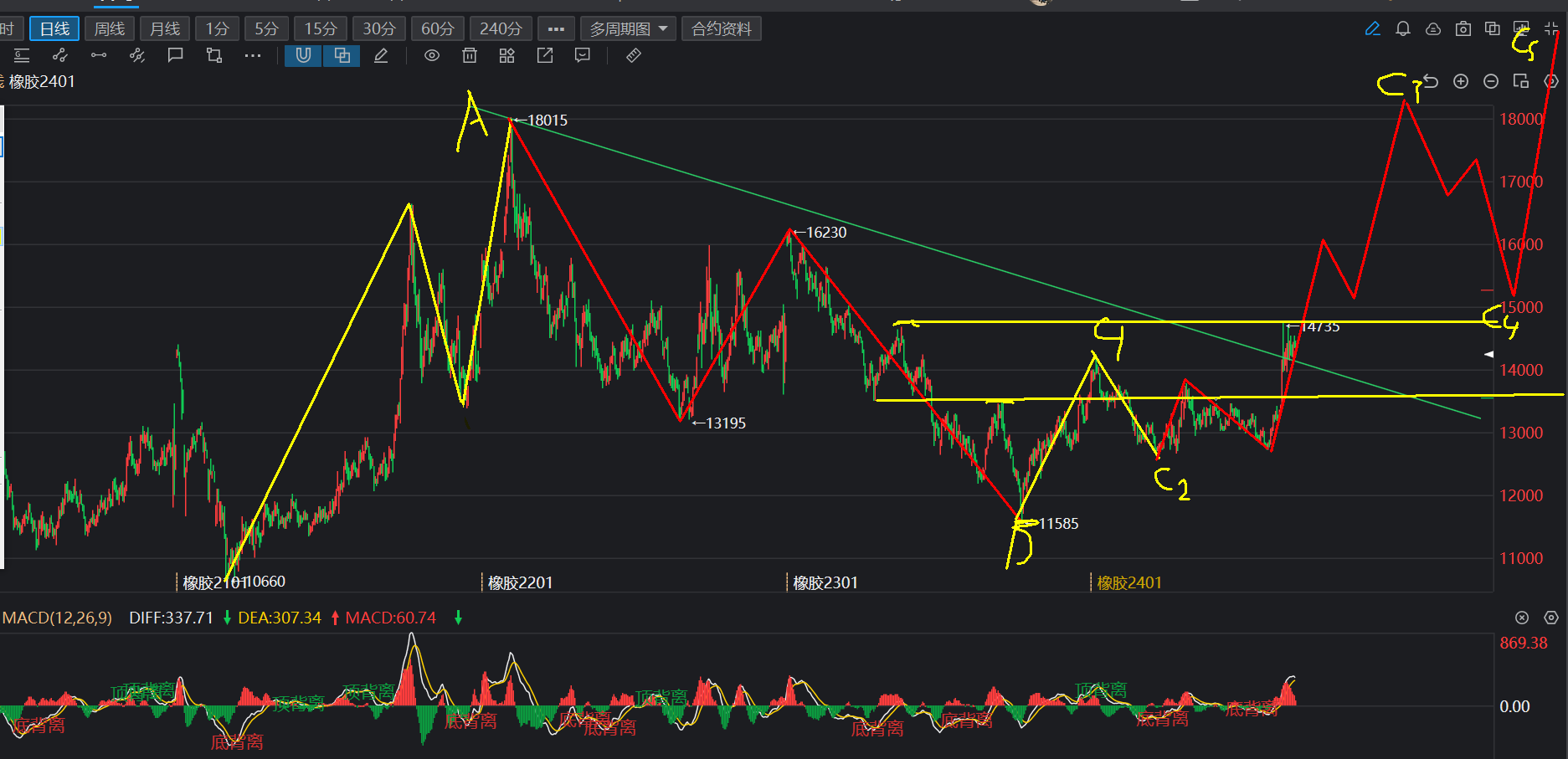Click the overlay windows icon
The height and width of the screenshot is (759, 1568).
coord(1493,29)
